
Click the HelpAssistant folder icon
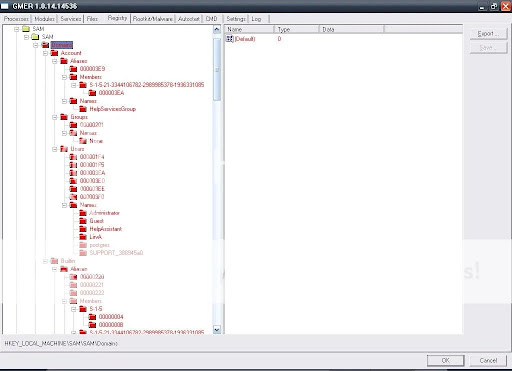[83, 229]
